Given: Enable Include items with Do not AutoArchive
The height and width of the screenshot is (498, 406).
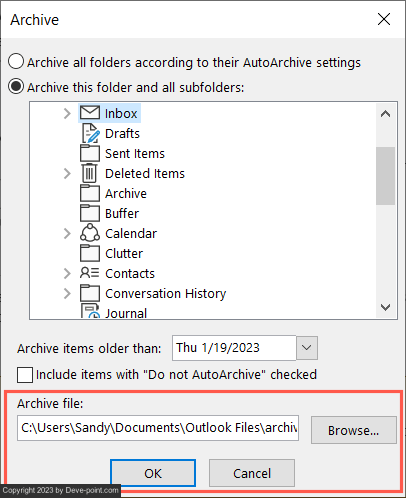Looking at the screenshot, I should pos(25,375).
